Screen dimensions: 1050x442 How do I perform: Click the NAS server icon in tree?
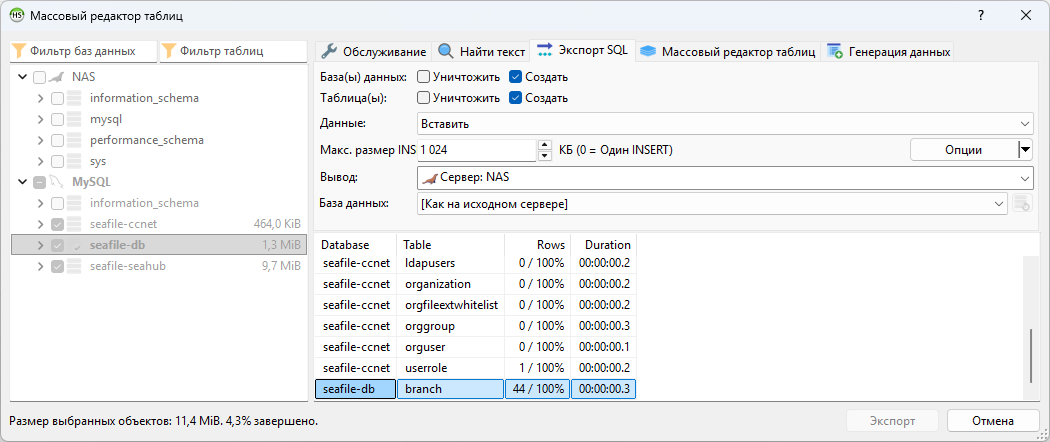point(57,77)
